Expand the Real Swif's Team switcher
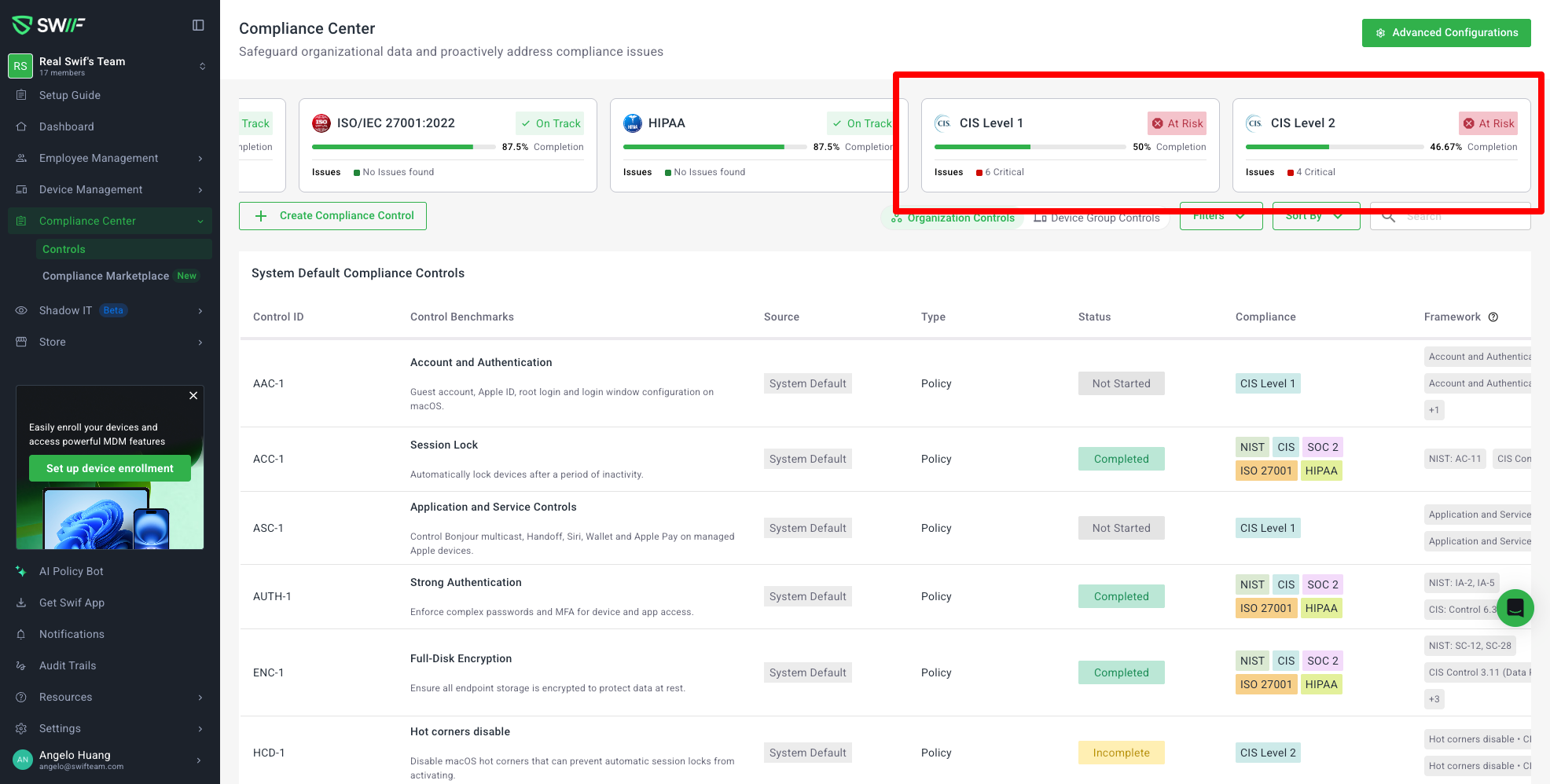Viewport: 1550px width, 784px height. click(202, 66)
